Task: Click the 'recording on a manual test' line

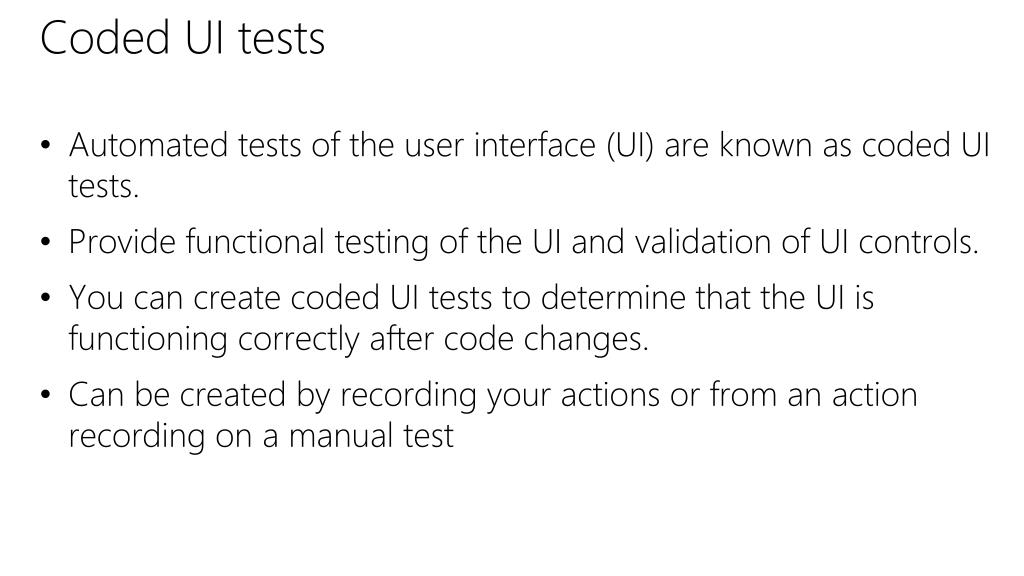Action: (x=261, y=436)
